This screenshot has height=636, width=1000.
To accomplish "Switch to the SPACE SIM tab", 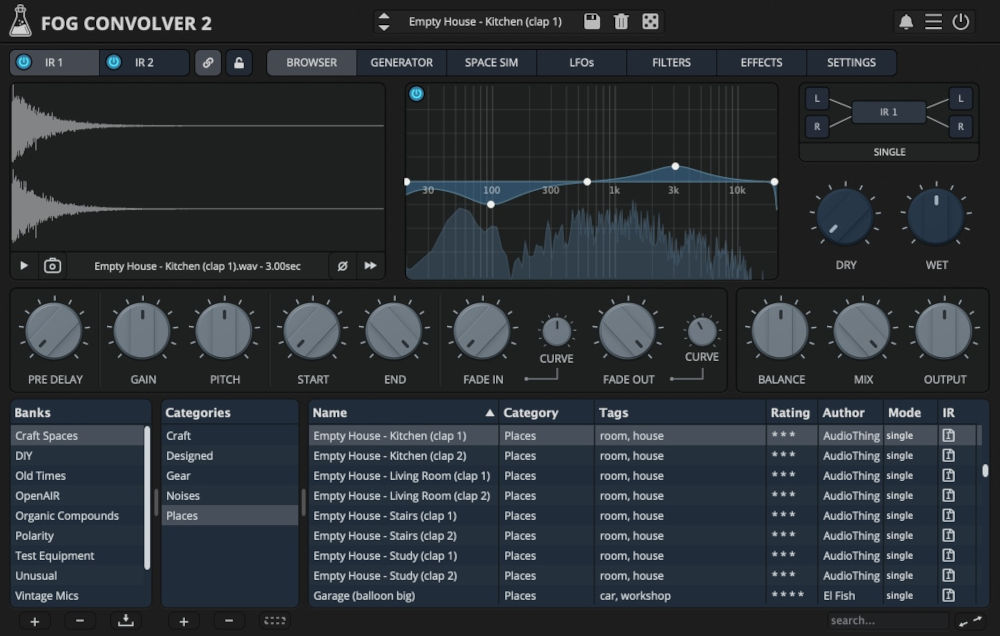I will pos(491,62).
